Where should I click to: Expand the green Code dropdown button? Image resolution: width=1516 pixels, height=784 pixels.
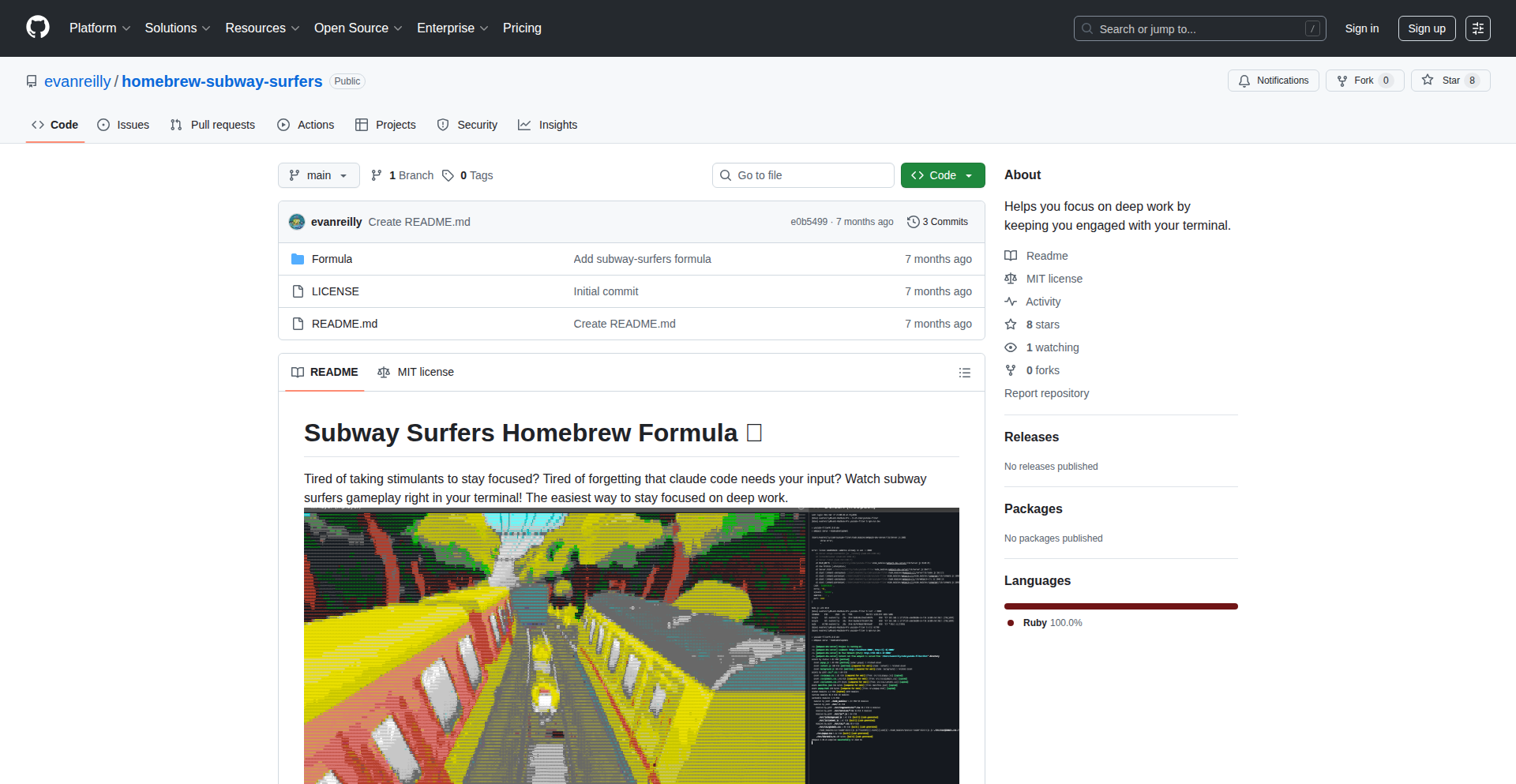click(x=943, y=175)
